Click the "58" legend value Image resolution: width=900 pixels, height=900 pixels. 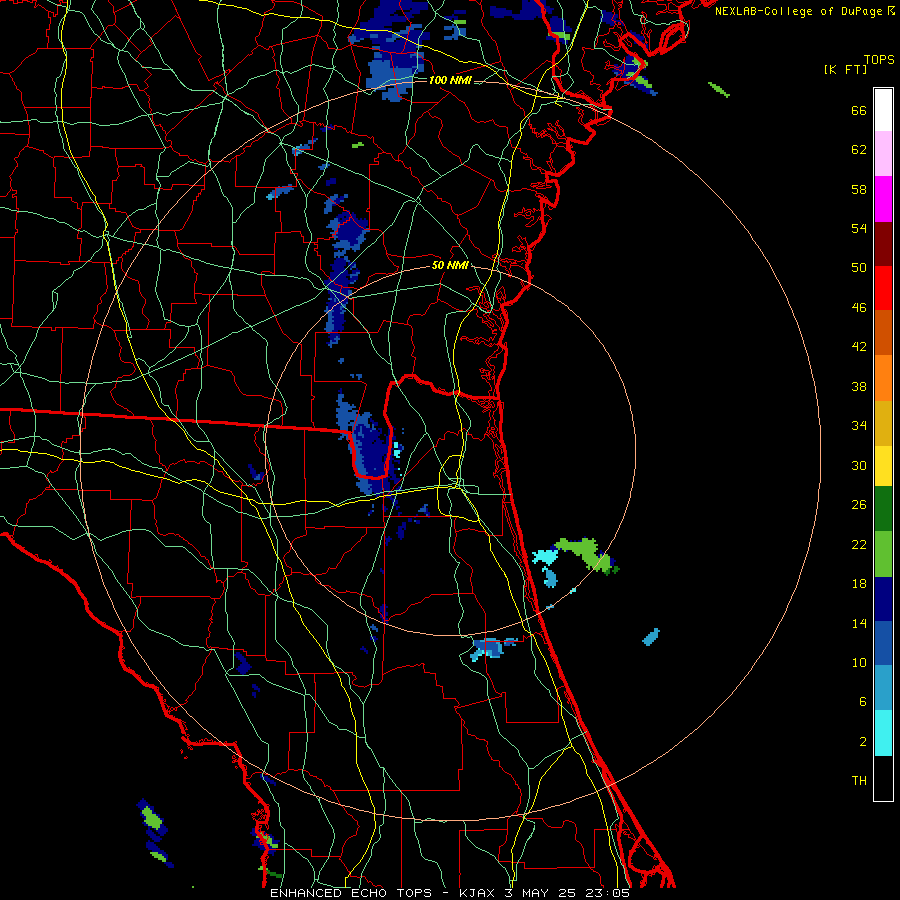click(859, 189)
